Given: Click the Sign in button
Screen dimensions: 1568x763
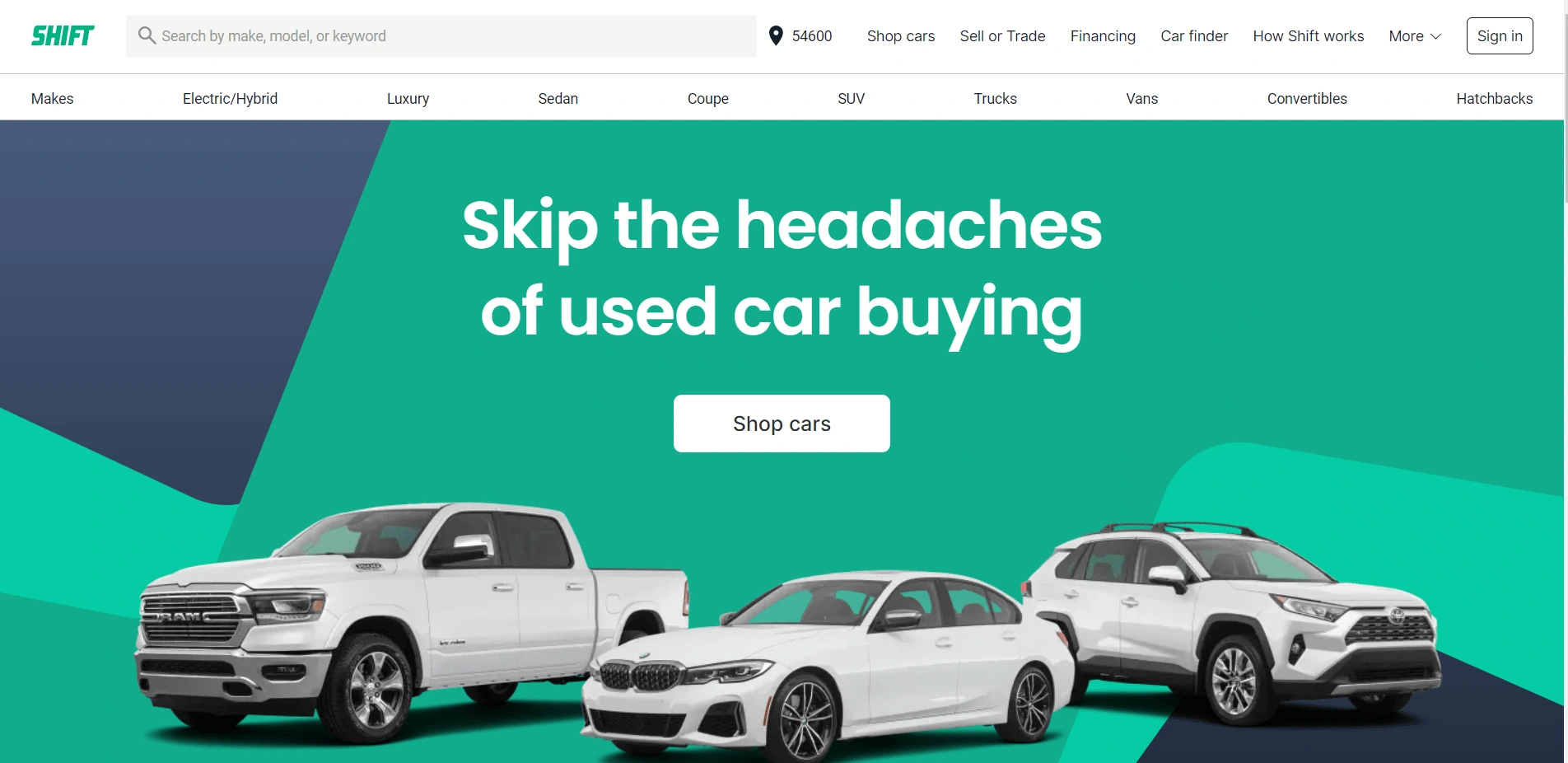Looking at the screenshot, I should click(x=1500, y=36).
